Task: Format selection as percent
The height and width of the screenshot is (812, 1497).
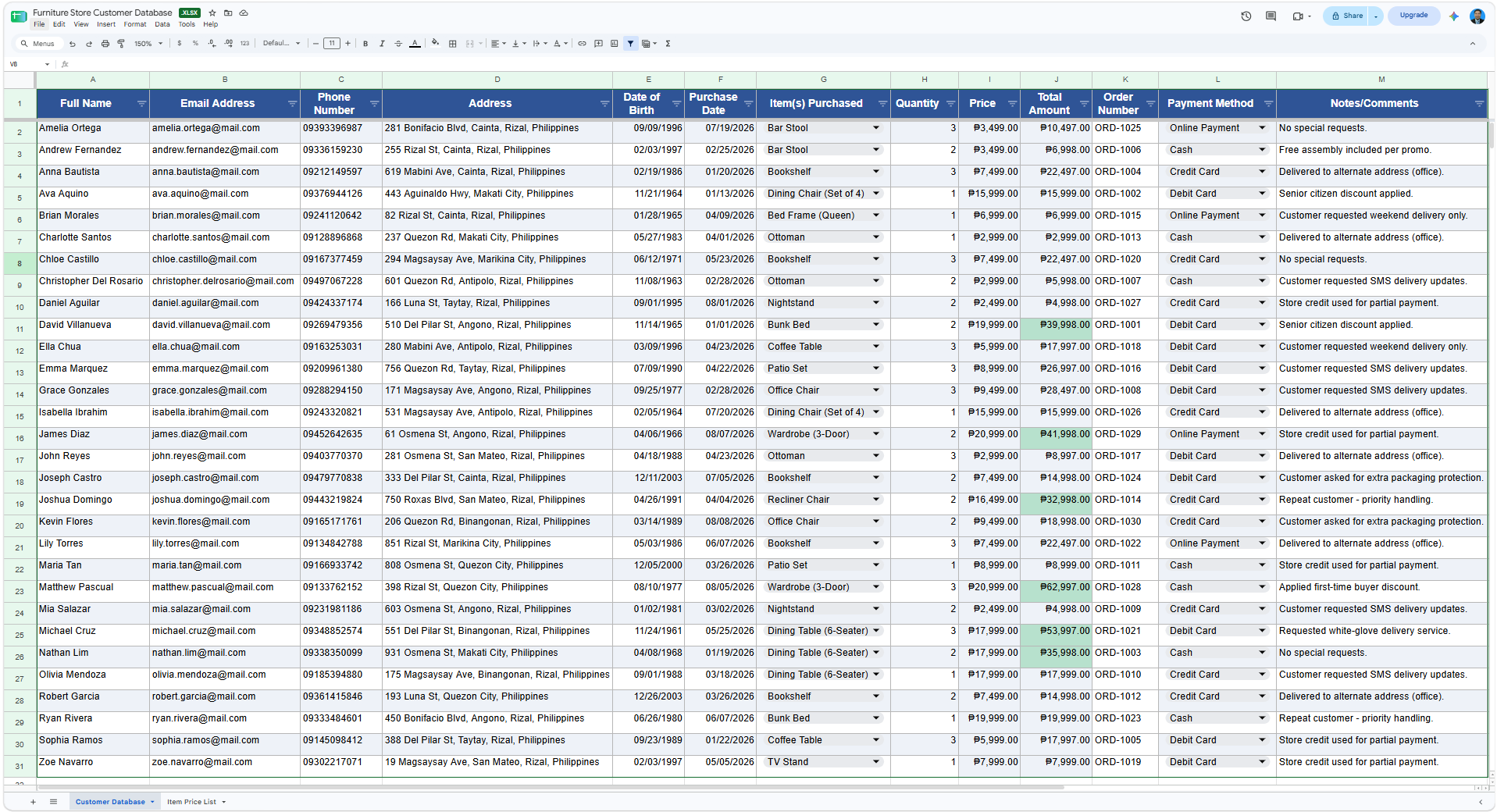Action: tap(195, 44)
